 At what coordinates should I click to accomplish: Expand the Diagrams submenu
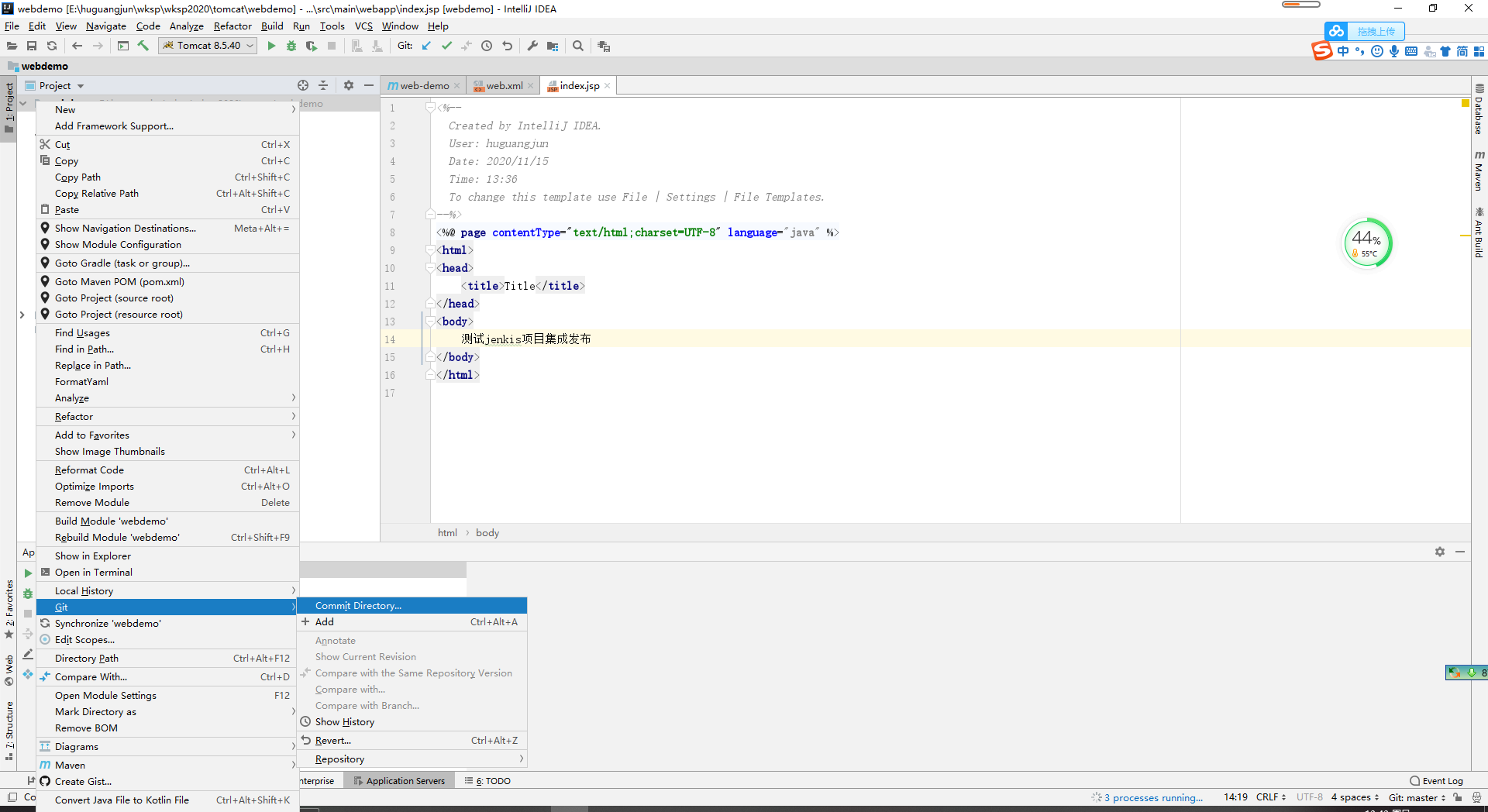click(x=167, y=746)
